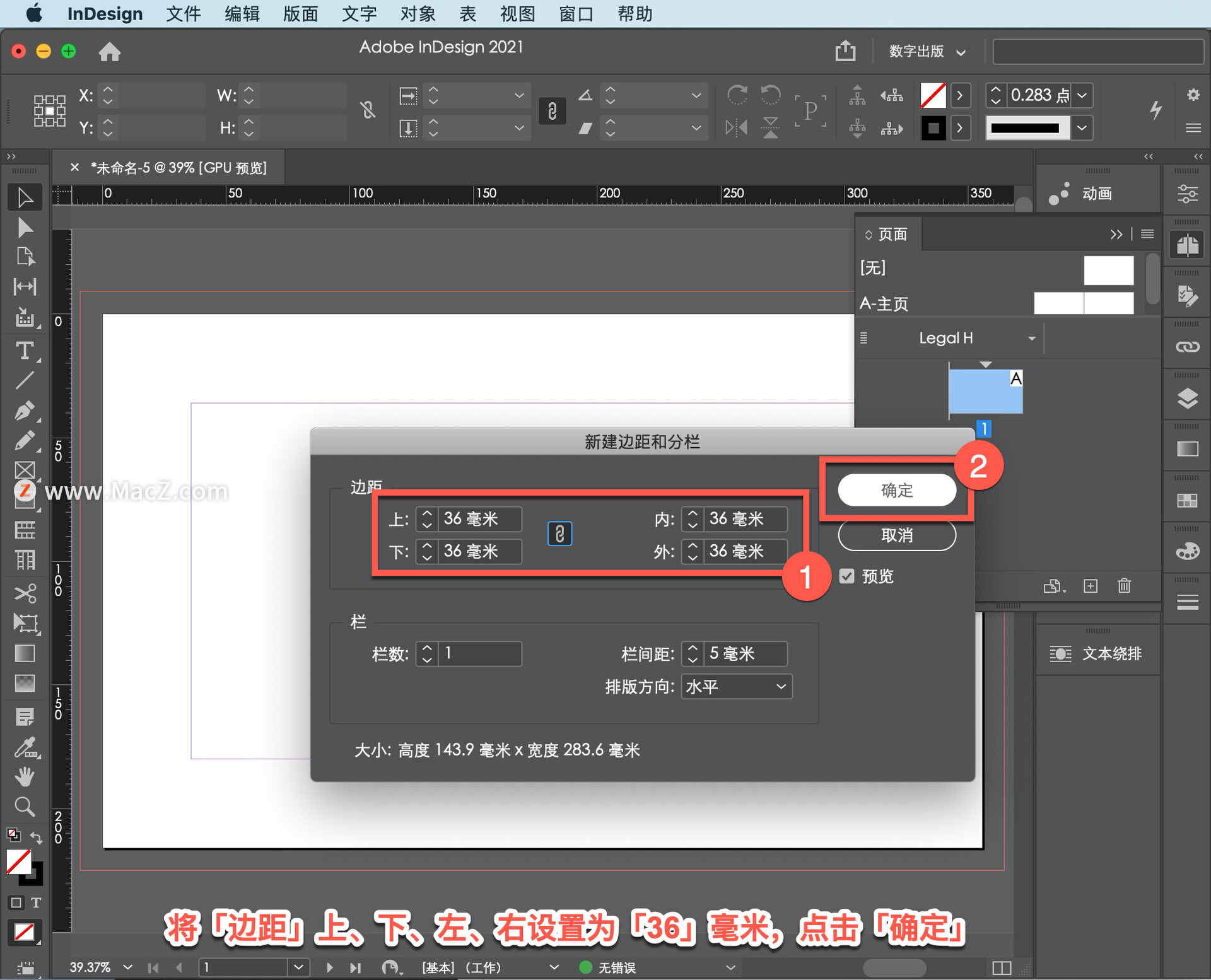Create new page with plus icon
This screenshot has width=1211, height=980.
click(x=1091, y=586)
